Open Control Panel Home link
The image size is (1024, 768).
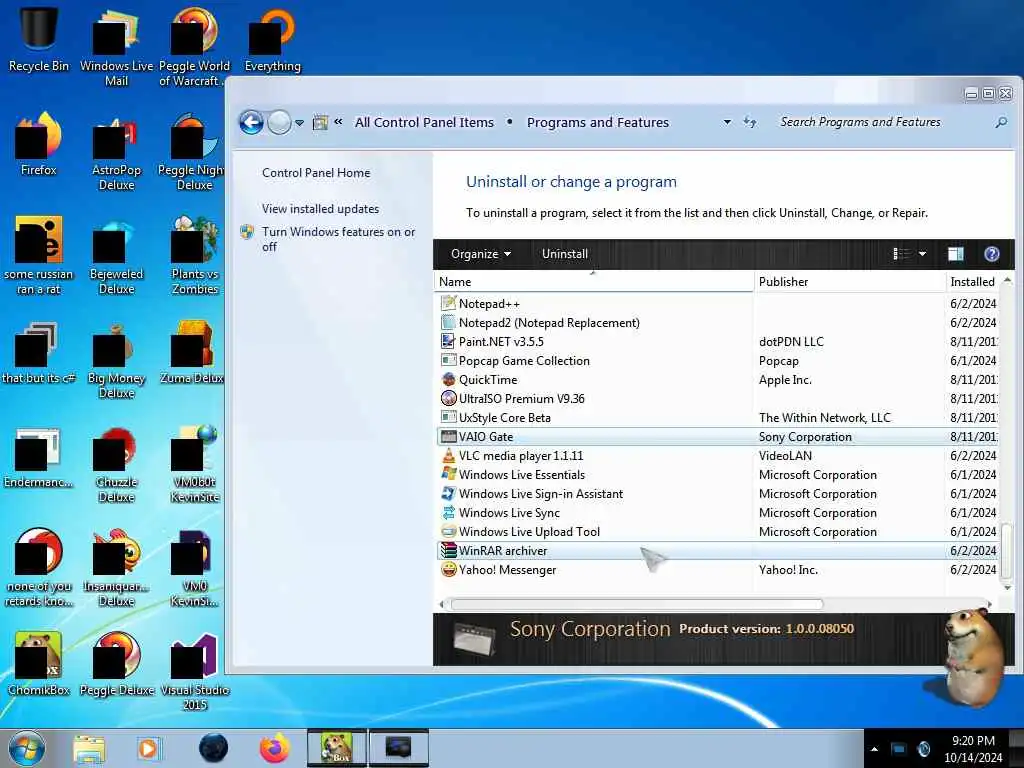pyautogui.click(x=316, y=172)
